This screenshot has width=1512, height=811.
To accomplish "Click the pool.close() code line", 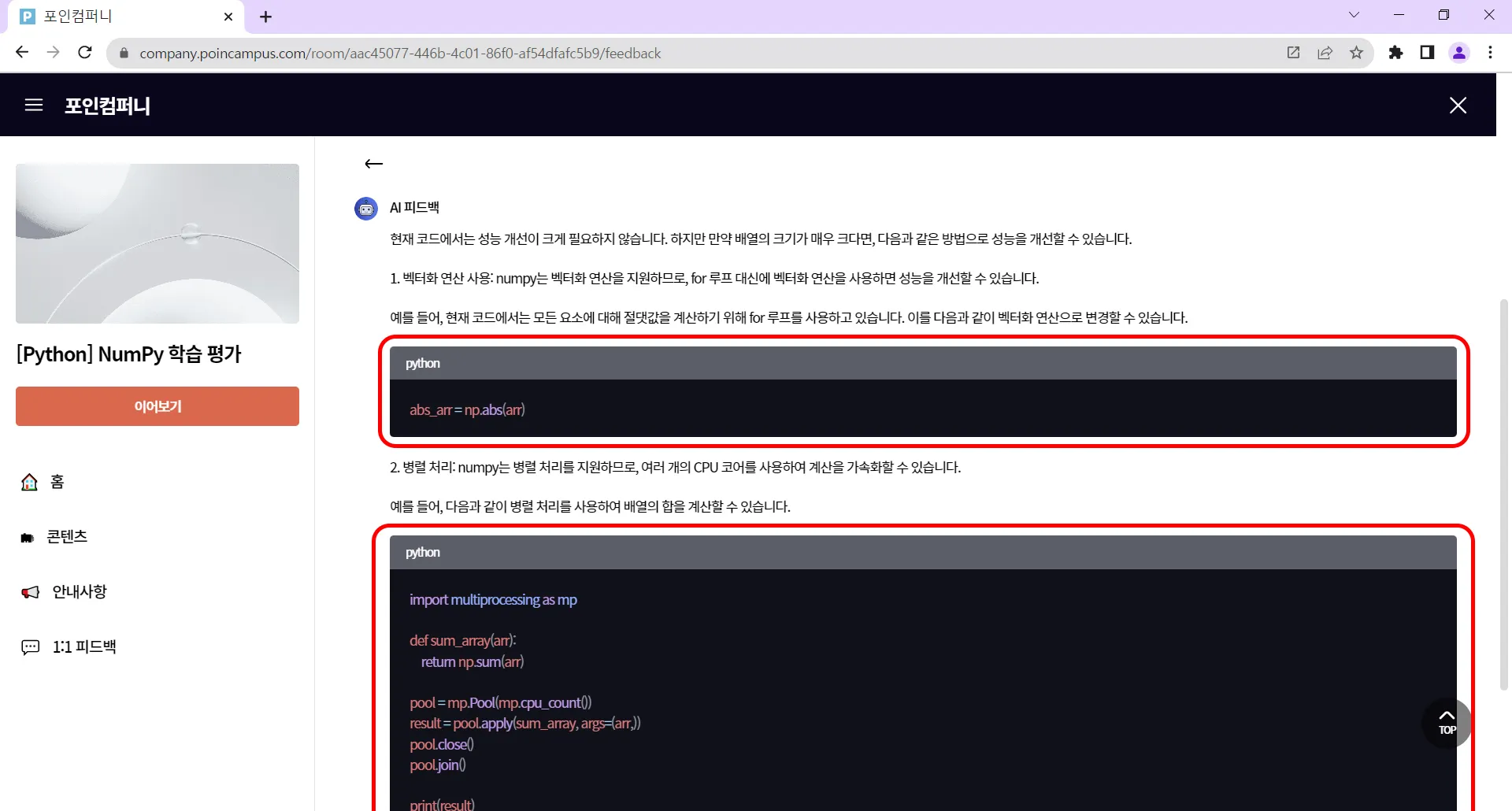I will tap(441, 744).
